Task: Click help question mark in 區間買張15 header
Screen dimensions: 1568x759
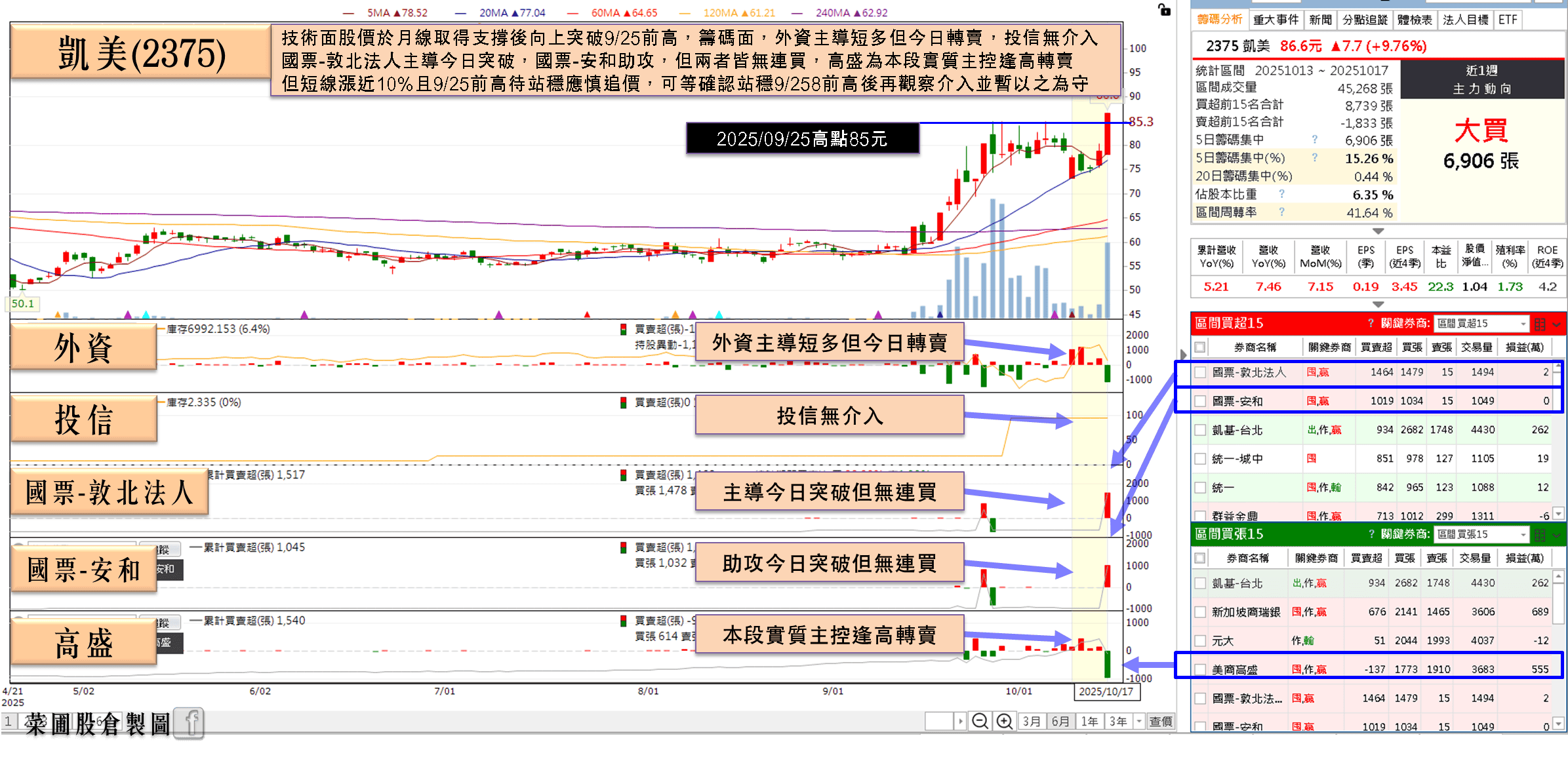Action: (1371, 534)
